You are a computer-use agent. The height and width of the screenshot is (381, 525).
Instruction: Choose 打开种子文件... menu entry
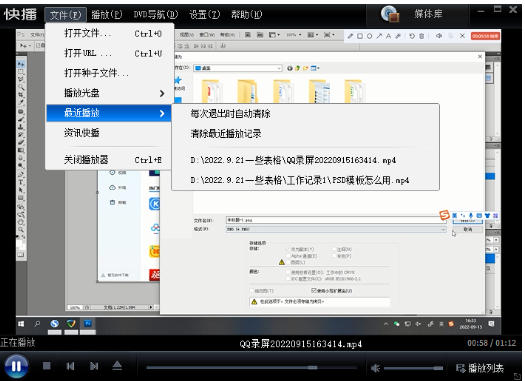pos(109,73)
